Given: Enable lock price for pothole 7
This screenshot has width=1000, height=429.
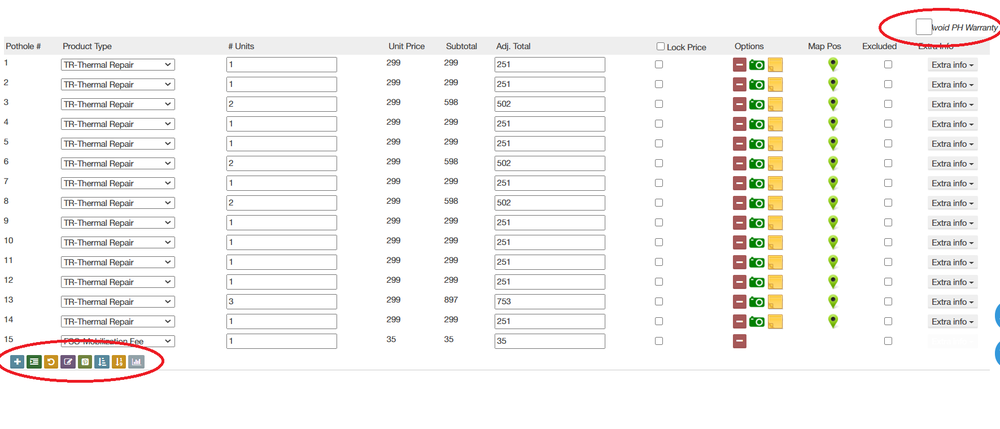Looking at the screenshot, I should pyautogui.click(x=658, y=183).
